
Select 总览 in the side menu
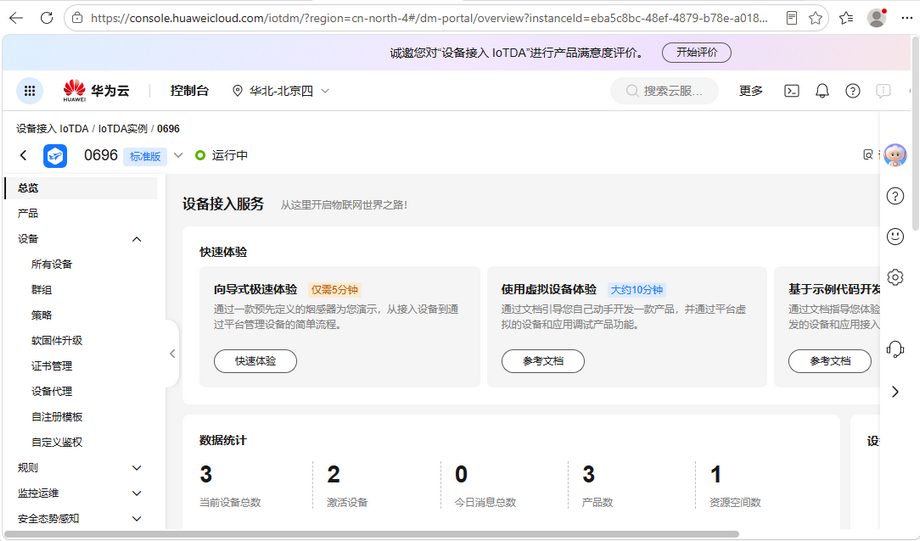[81, 188]
